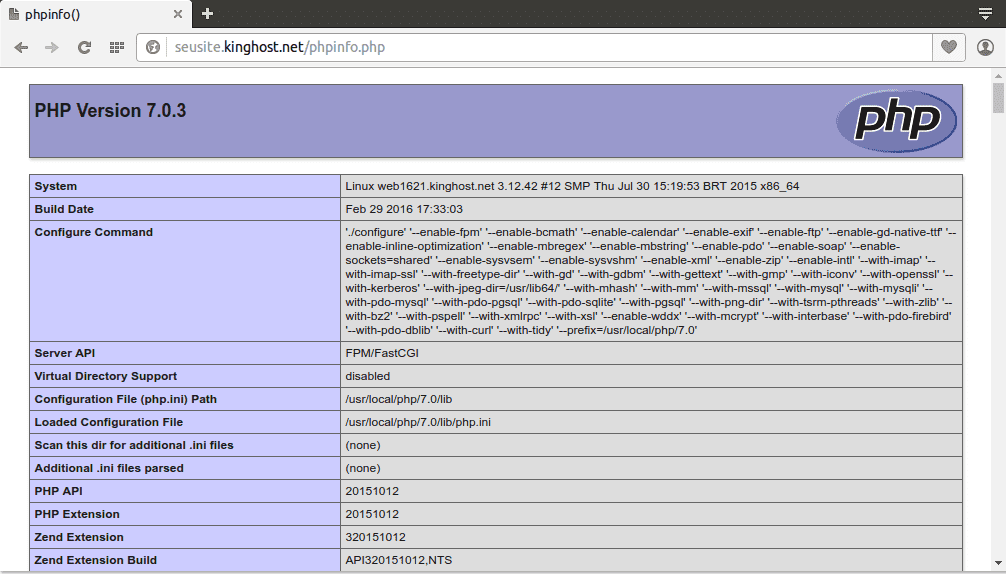Go back to the previous page
1006x574 pixels.
tap(21, 47)
